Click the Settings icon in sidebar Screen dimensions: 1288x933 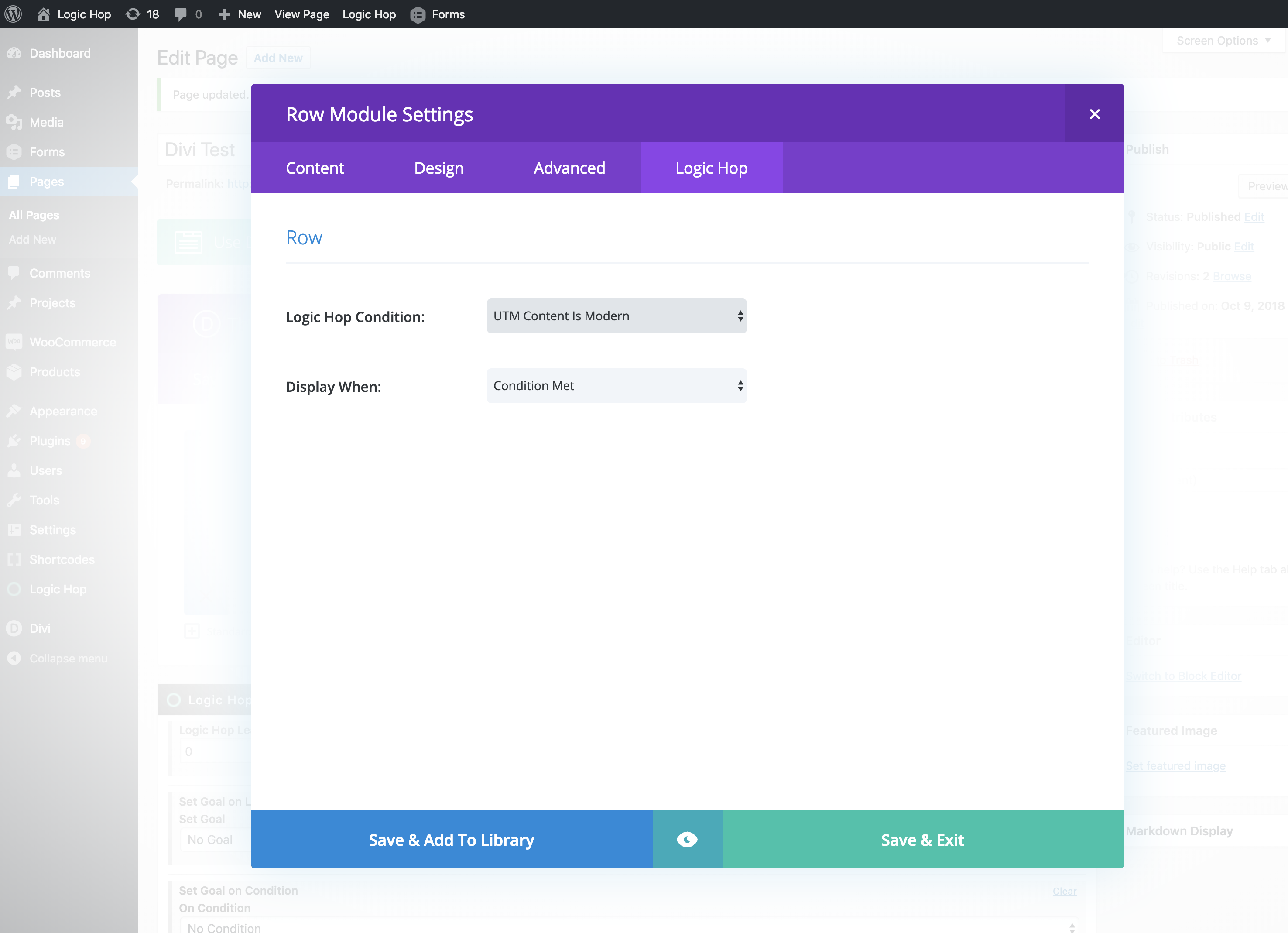(14, 530)
